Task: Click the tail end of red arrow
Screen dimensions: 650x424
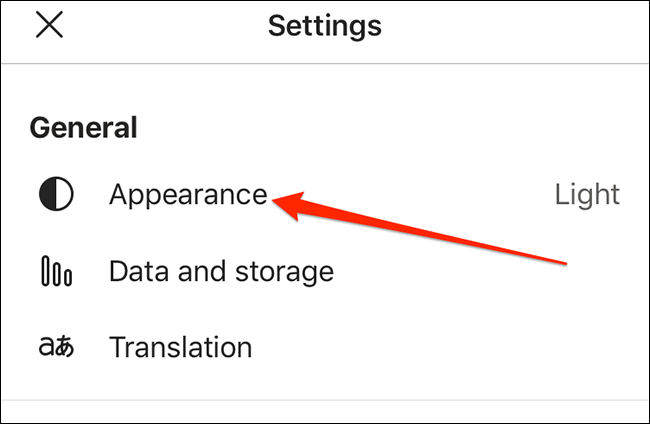Action: (565, 262)
